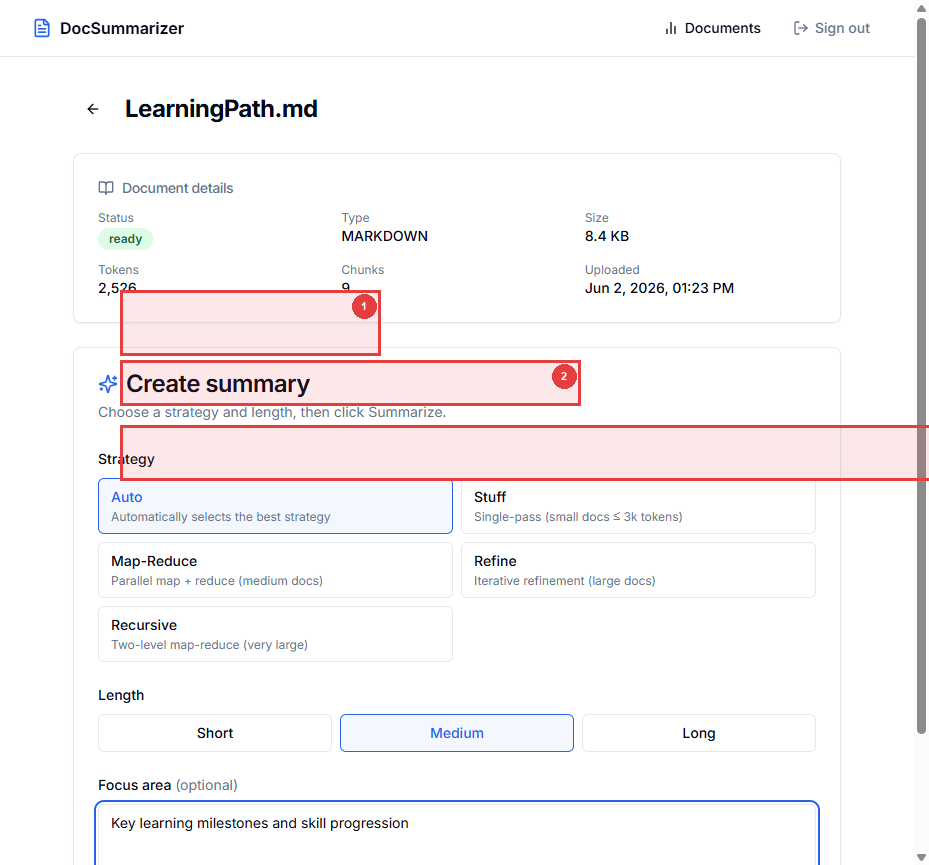The image size is (929, 865).
Task: Click the 8.4 KB size value
Action: (x=607, y=236)
